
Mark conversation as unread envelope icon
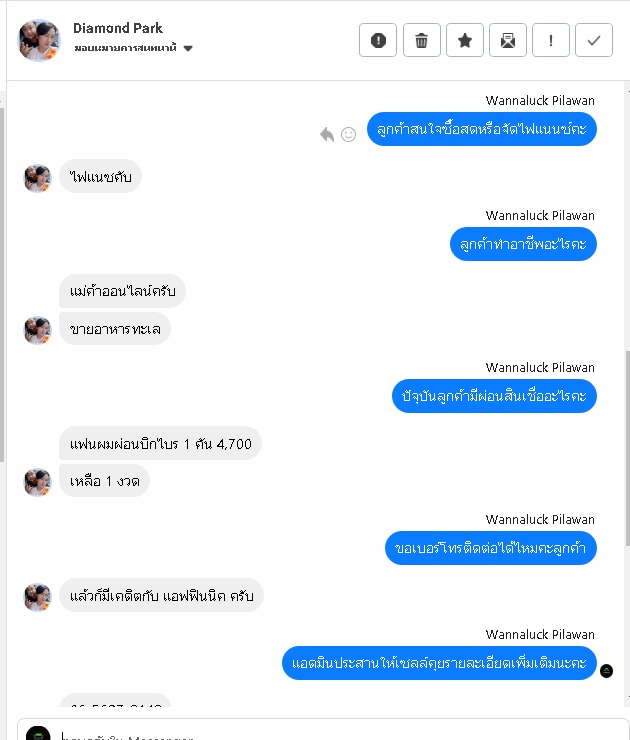508,40
